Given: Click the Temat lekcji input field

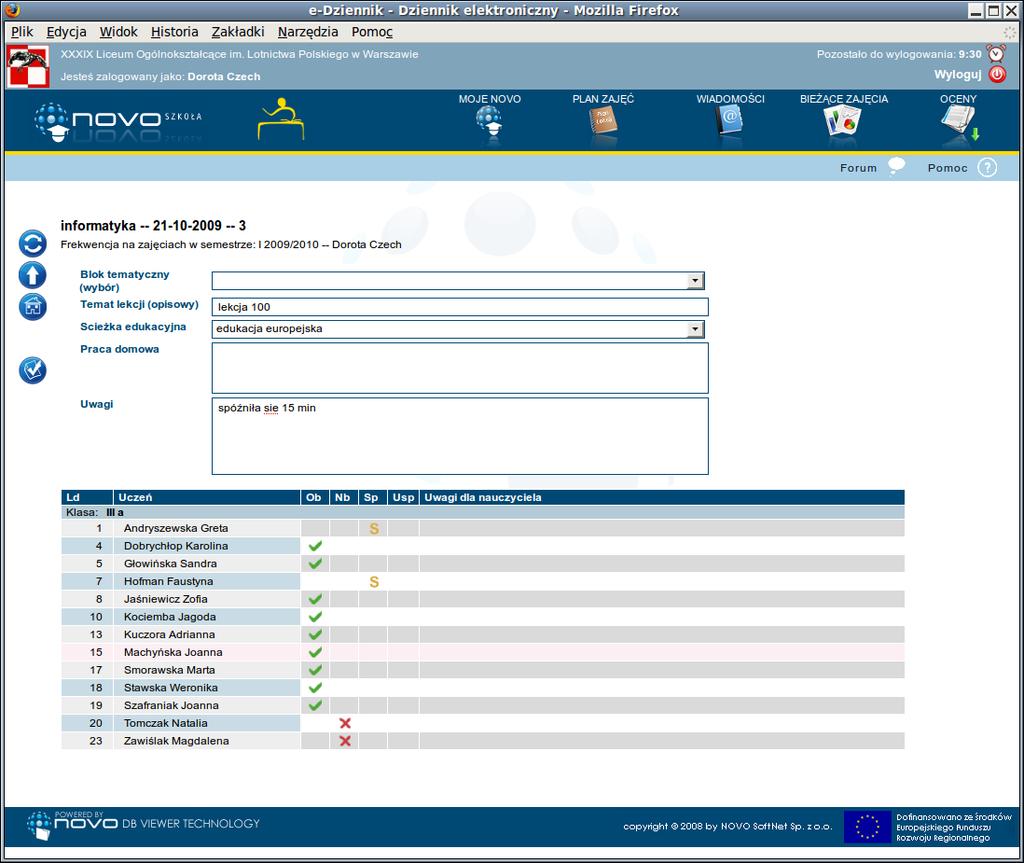Looking at the screenshot, I should click(x=460, y=307).
